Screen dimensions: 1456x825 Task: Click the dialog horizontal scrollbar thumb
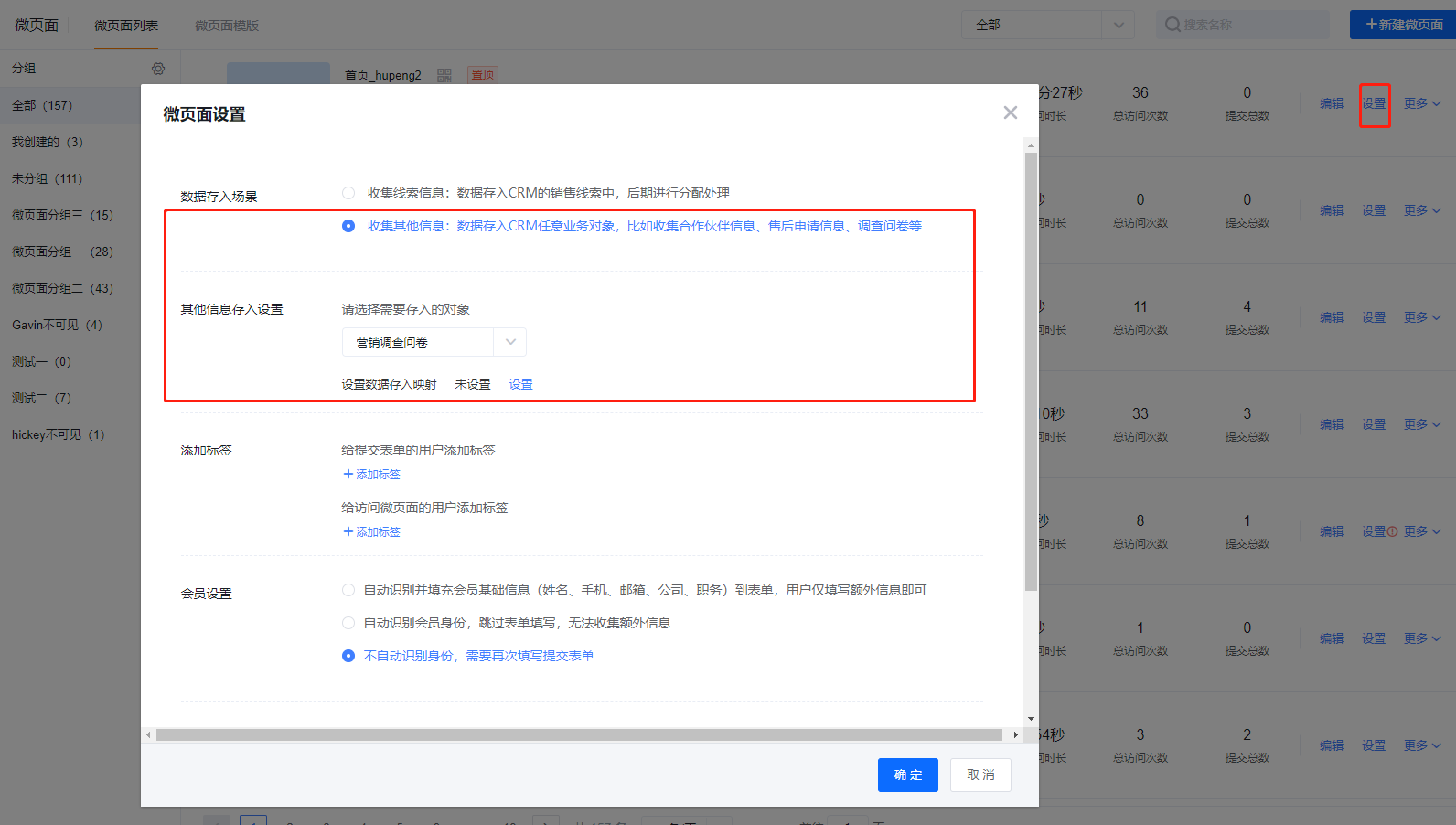point(579,734)
